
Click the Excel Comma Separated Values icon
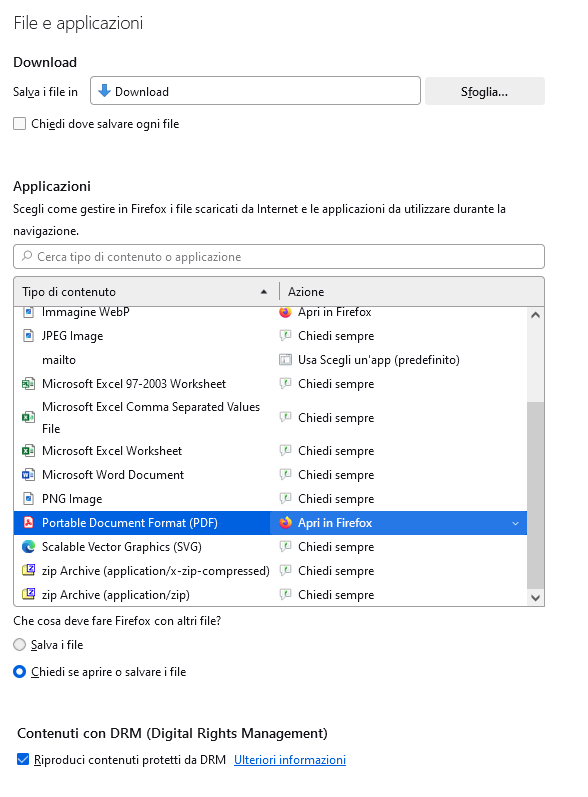coord(28,417)
